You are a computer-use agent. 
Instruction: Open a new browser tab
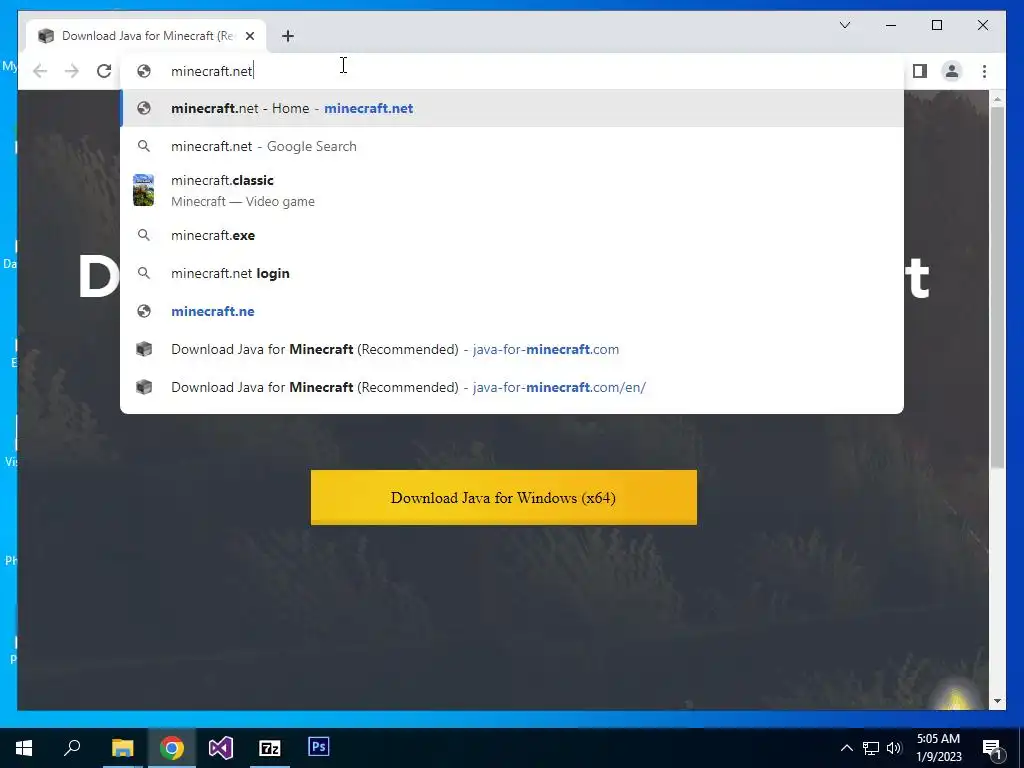(288, 36)
